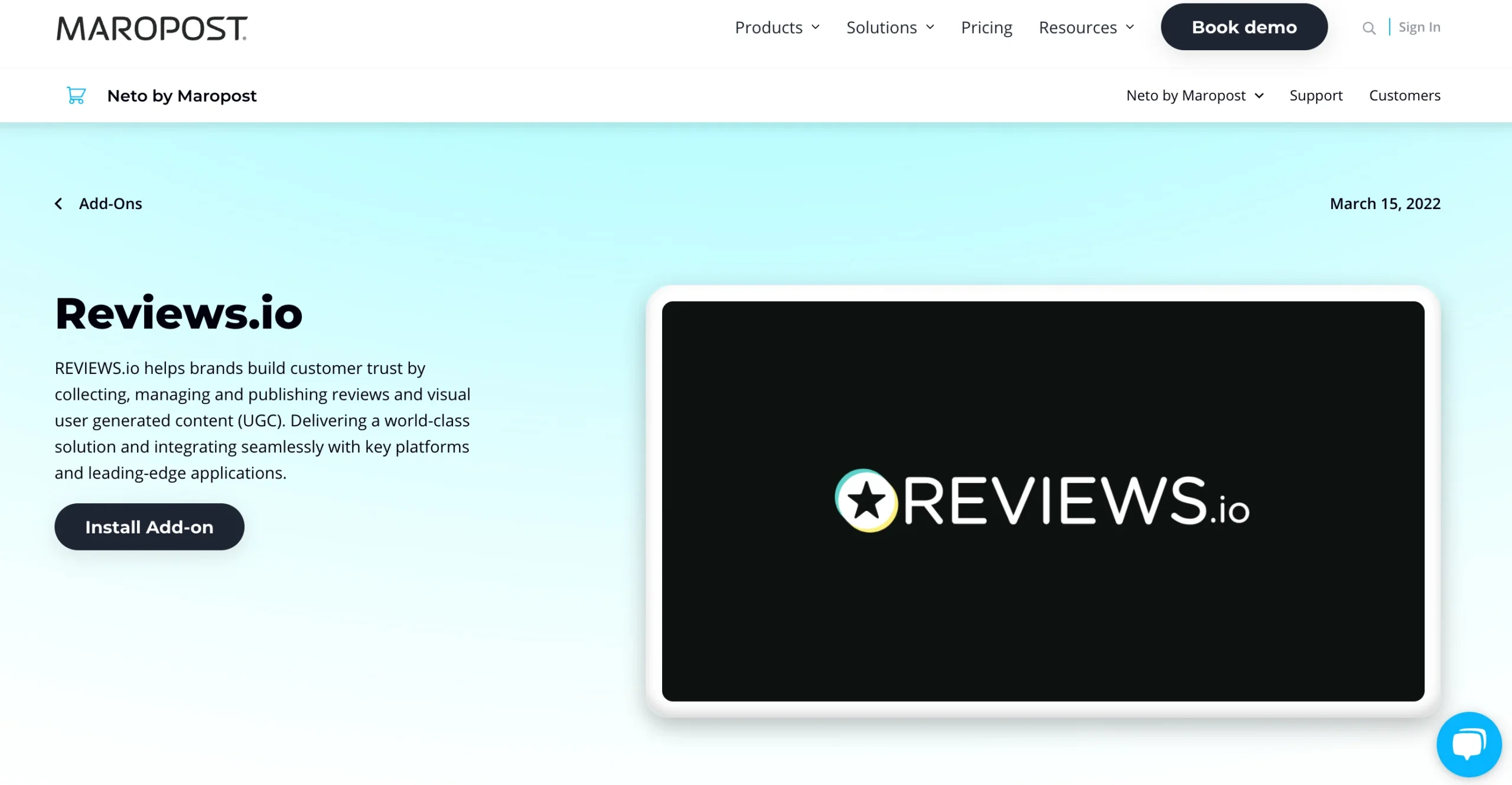Click the shopping cart icon
Viewport: 1512px width, 785px height.
tap(76, 95)
